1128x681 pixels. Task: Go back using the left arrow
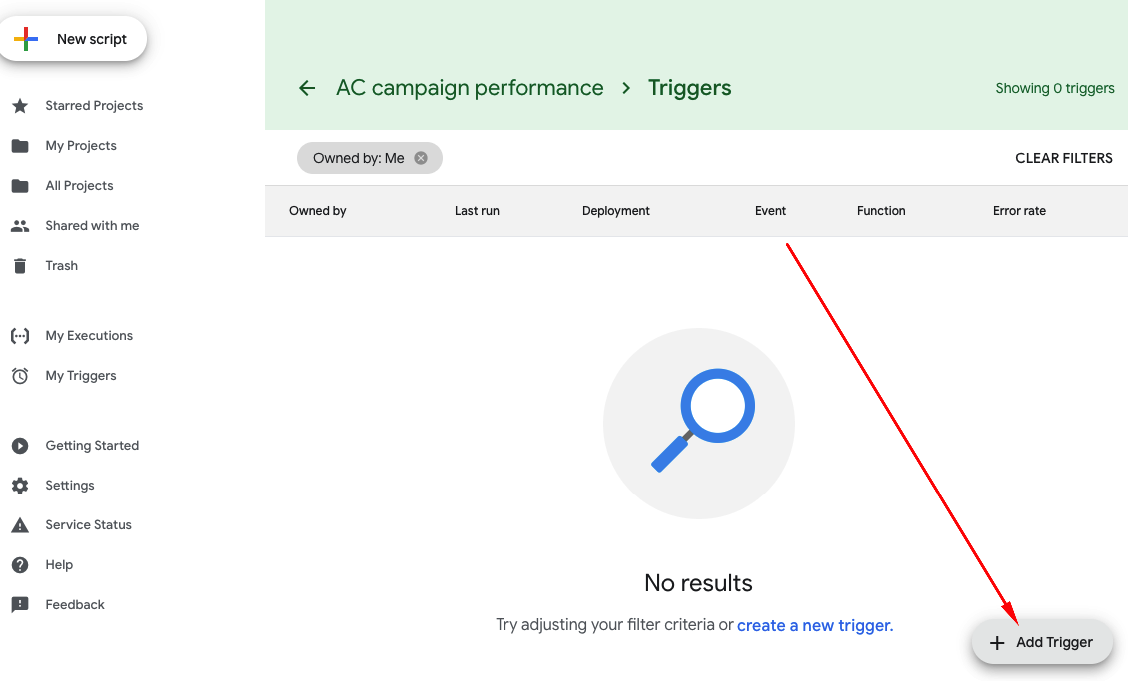coord(307,88)
